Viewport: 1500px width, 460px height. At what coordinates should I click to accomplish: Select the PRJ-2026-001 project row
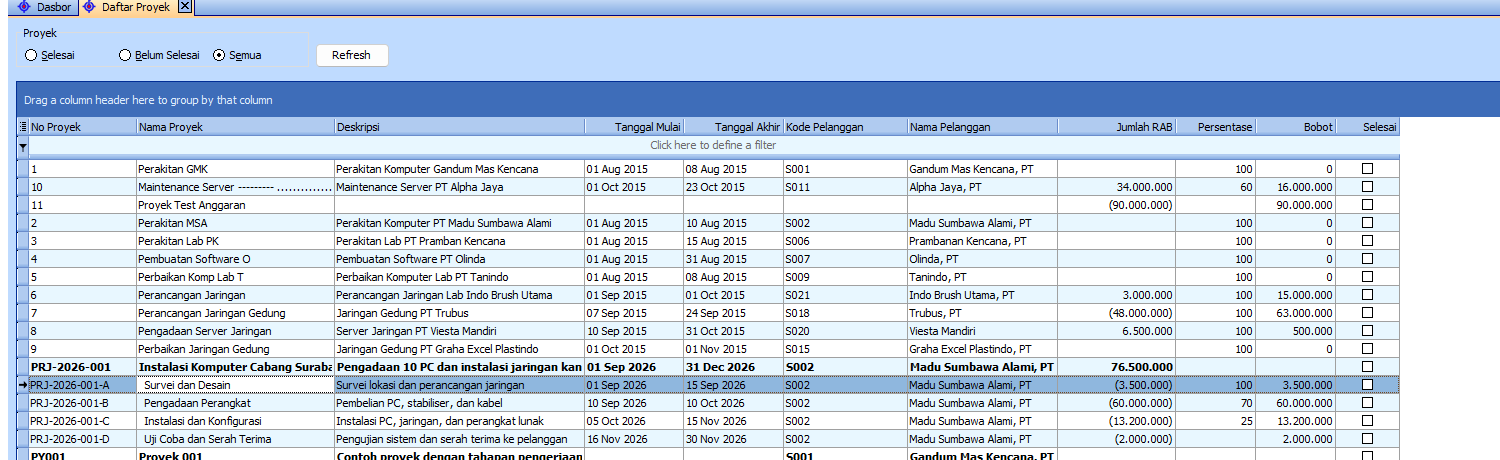tap(708, 367)
